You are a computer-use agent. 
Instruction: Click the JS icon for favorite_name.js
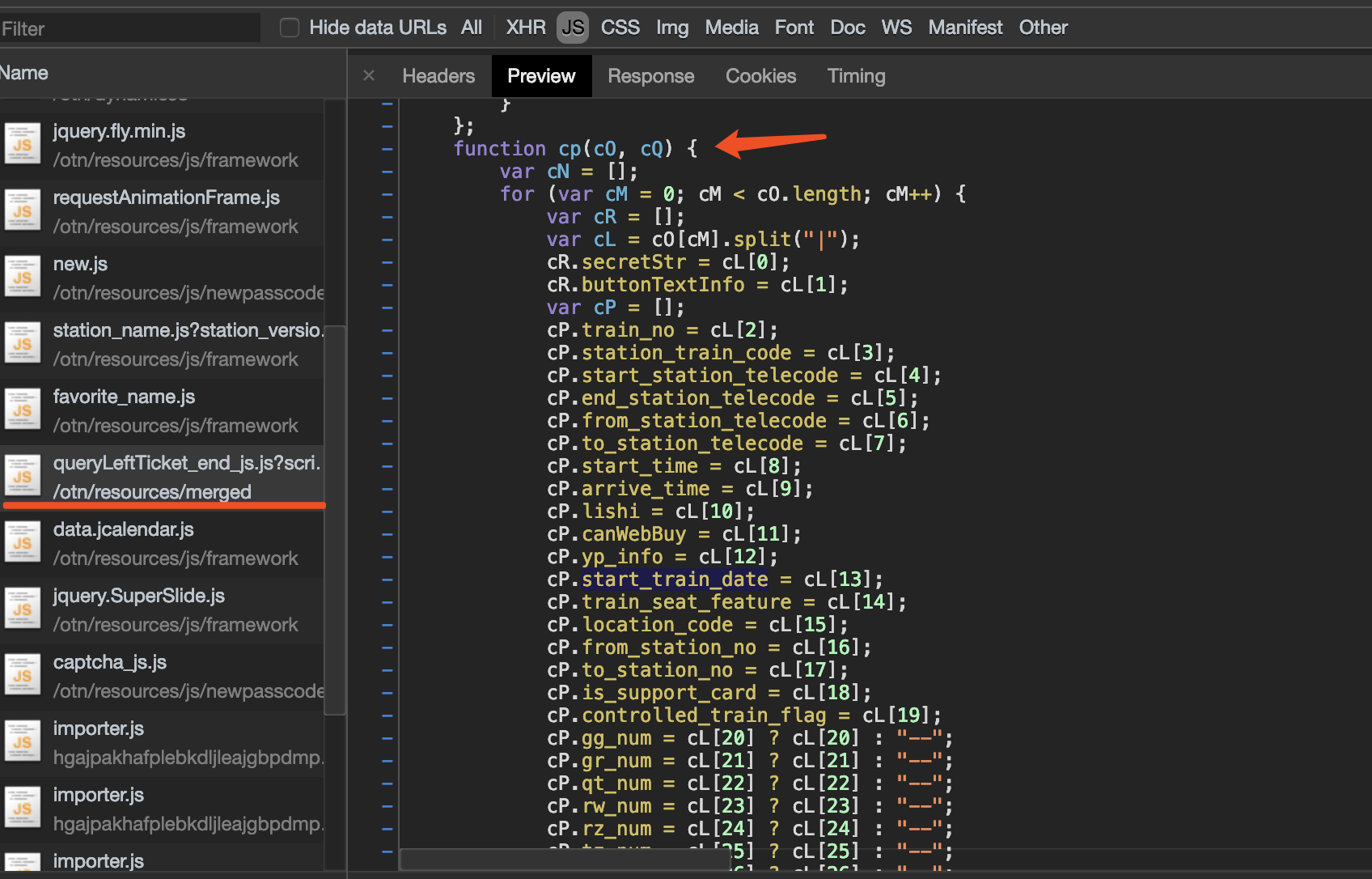(x=23, y=410)
